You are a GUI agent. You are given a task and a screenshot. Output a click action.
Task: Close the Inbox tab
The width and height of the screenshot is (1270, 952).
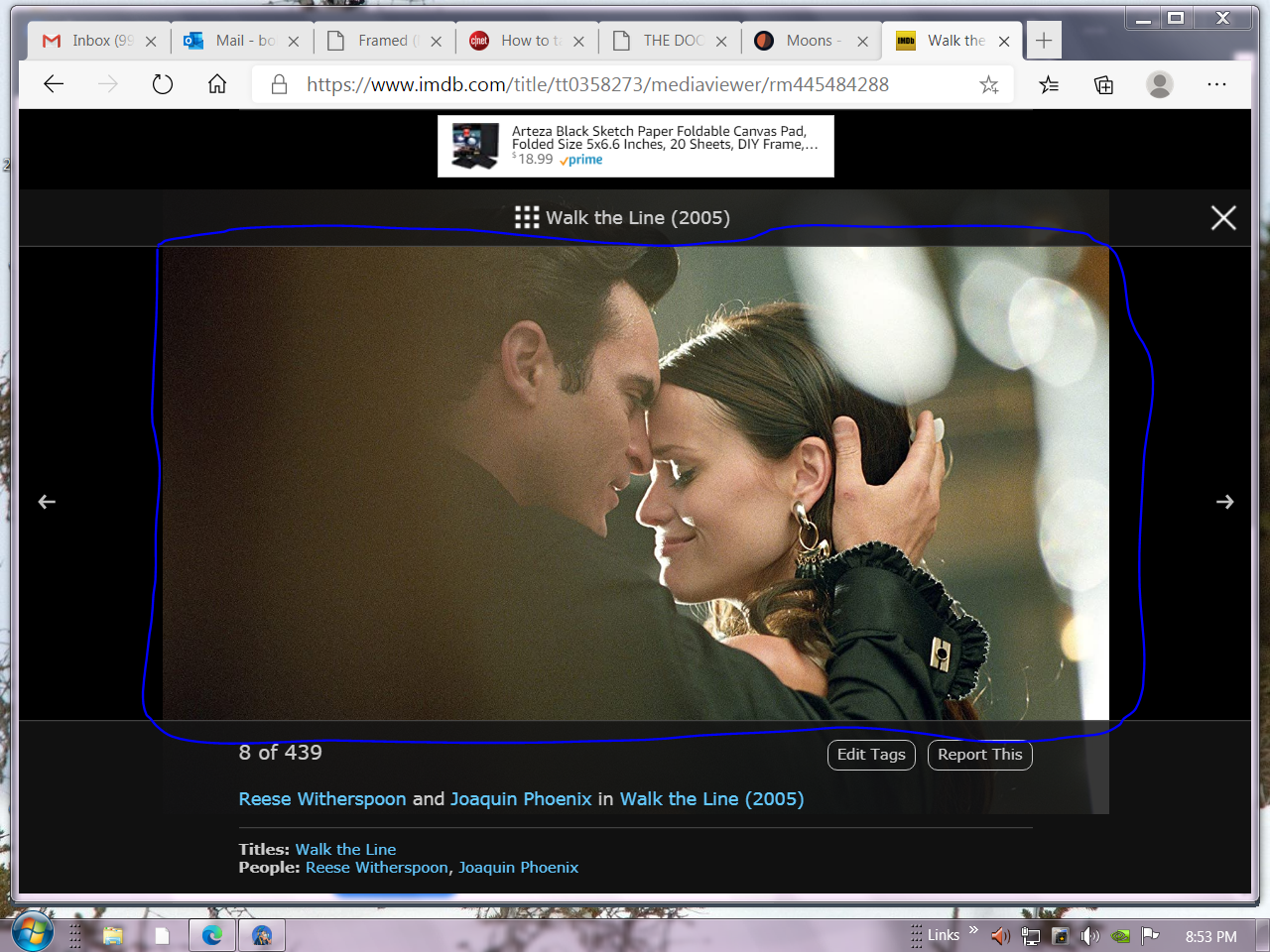coord(151,42)
